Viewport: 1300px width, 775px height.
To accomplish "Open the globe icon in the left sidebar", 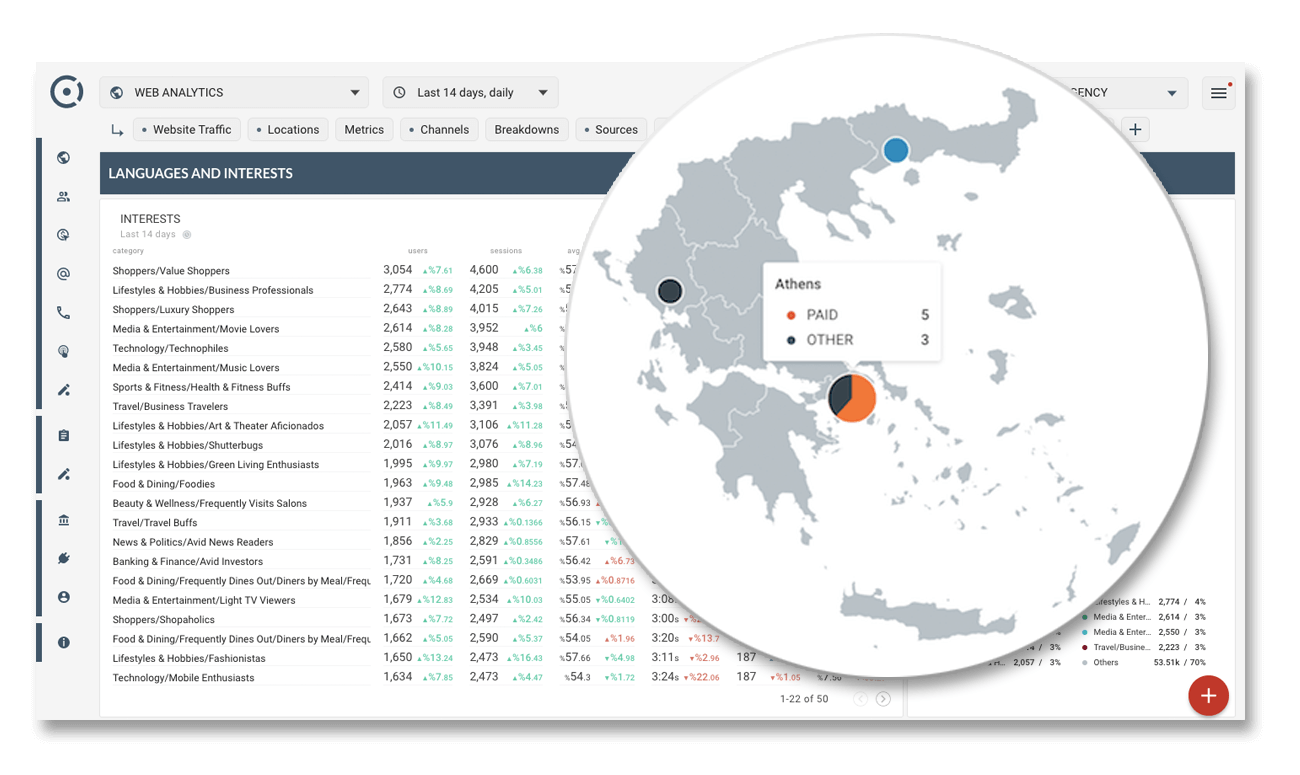I will click(x=64, y=157).
